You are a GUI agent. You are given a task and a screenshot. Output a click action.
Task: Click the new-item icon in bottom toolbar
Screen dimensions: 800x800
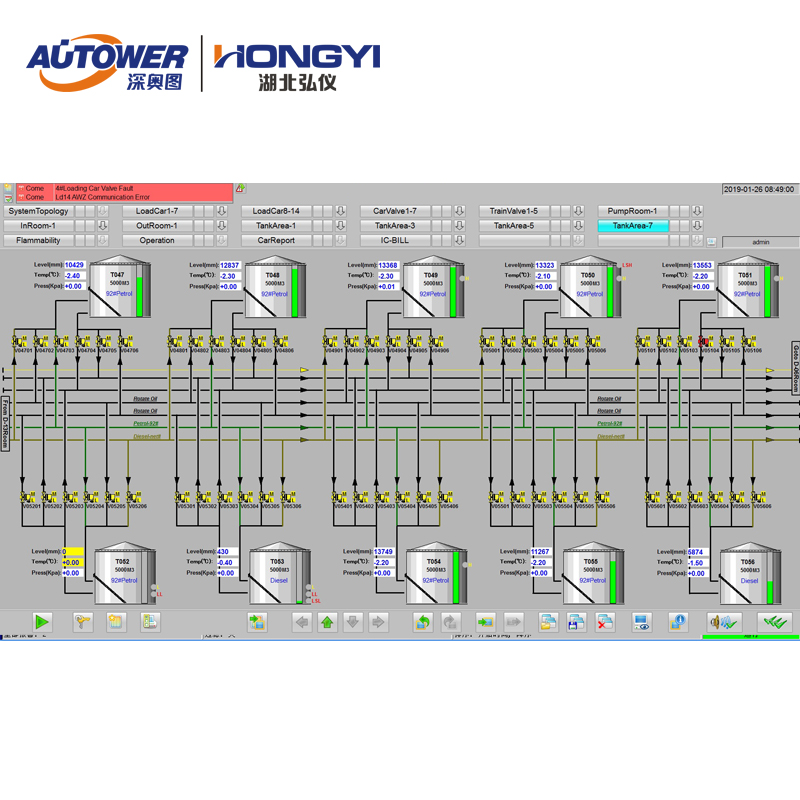(x=116, y=622)
